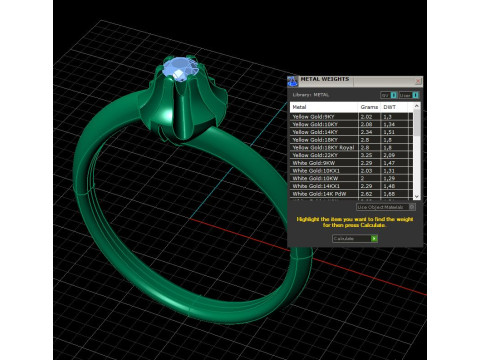Click the Library: METAL label

coord(311,95)
